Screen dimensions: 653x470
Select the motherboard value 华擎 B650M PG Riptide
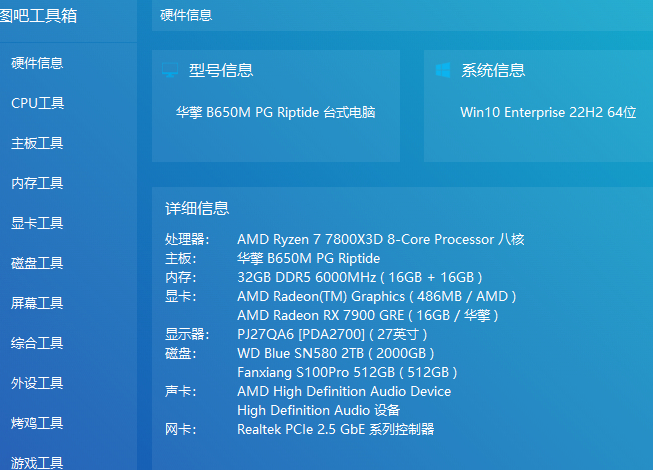pyautogui.click(x=309, y=259)
